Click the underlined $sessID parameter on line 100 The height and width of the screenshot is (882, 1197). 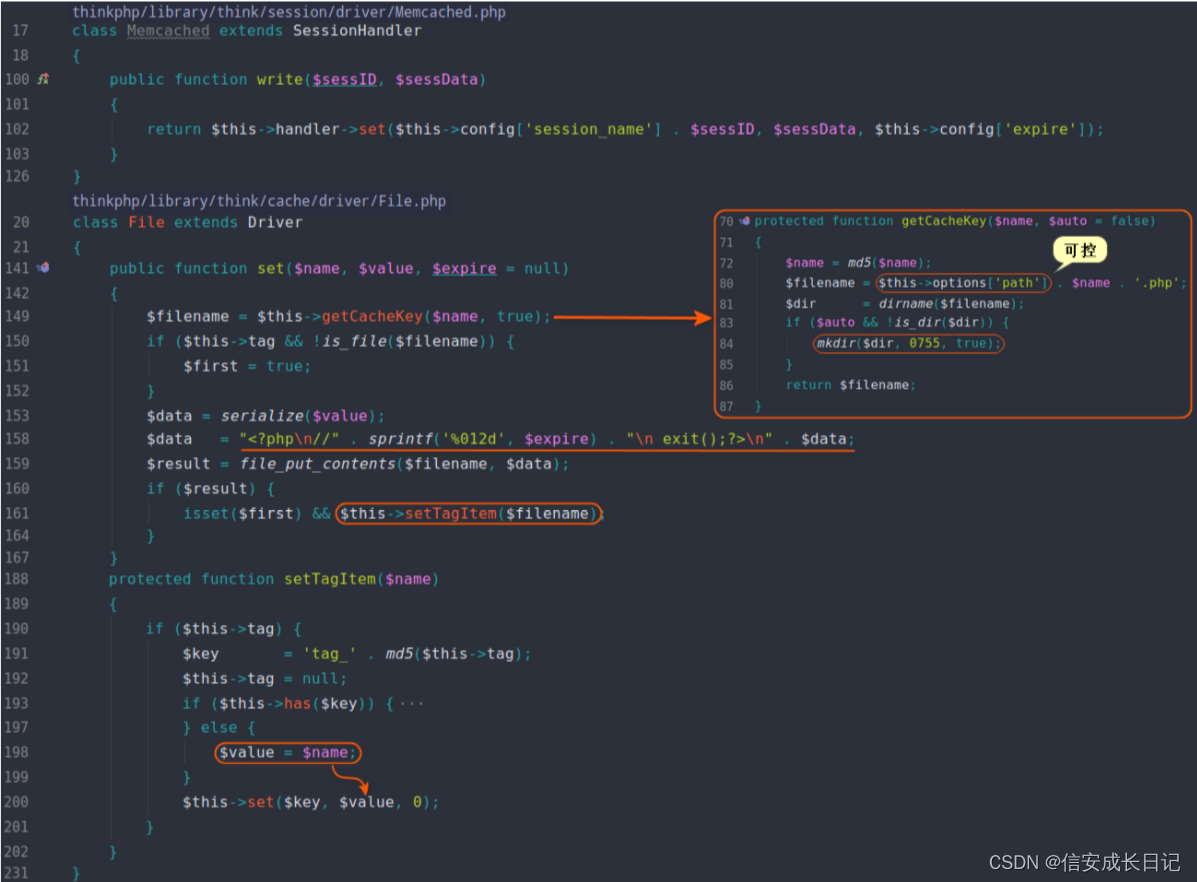tap(344, 79)
